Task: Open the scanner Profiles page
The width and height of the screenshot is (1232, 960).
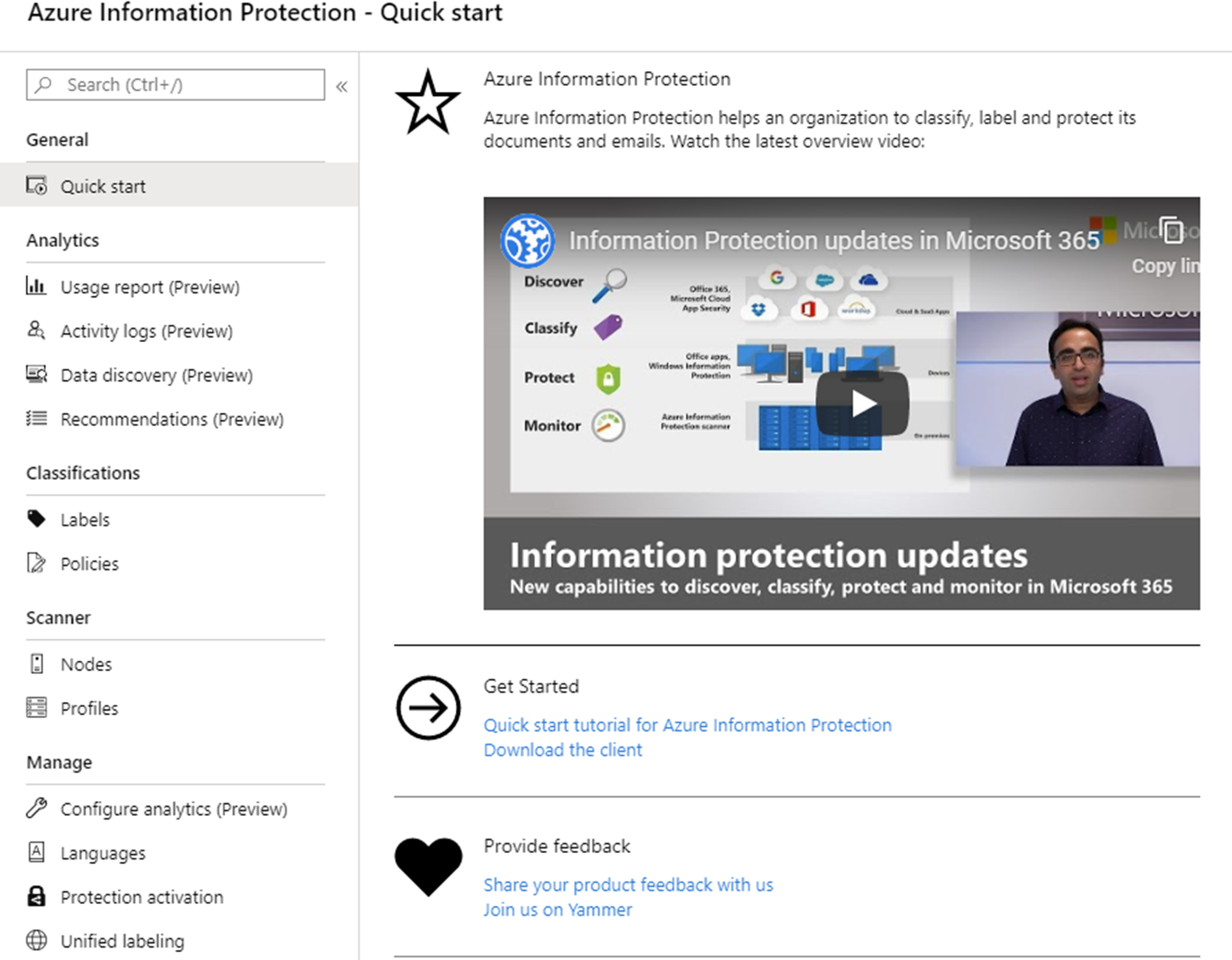Action: point(89,708)
